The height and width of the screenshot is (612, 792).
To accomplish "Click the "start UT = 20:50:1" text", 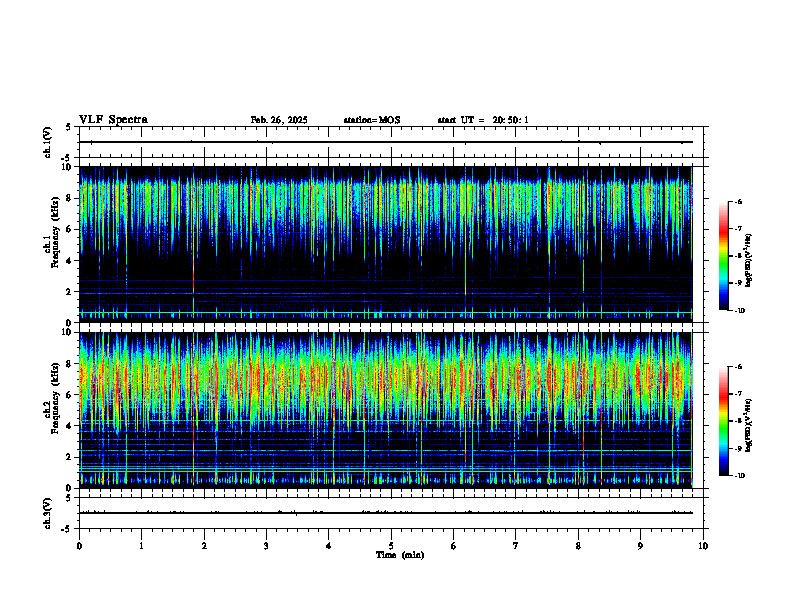I will [x=483, y=120].
